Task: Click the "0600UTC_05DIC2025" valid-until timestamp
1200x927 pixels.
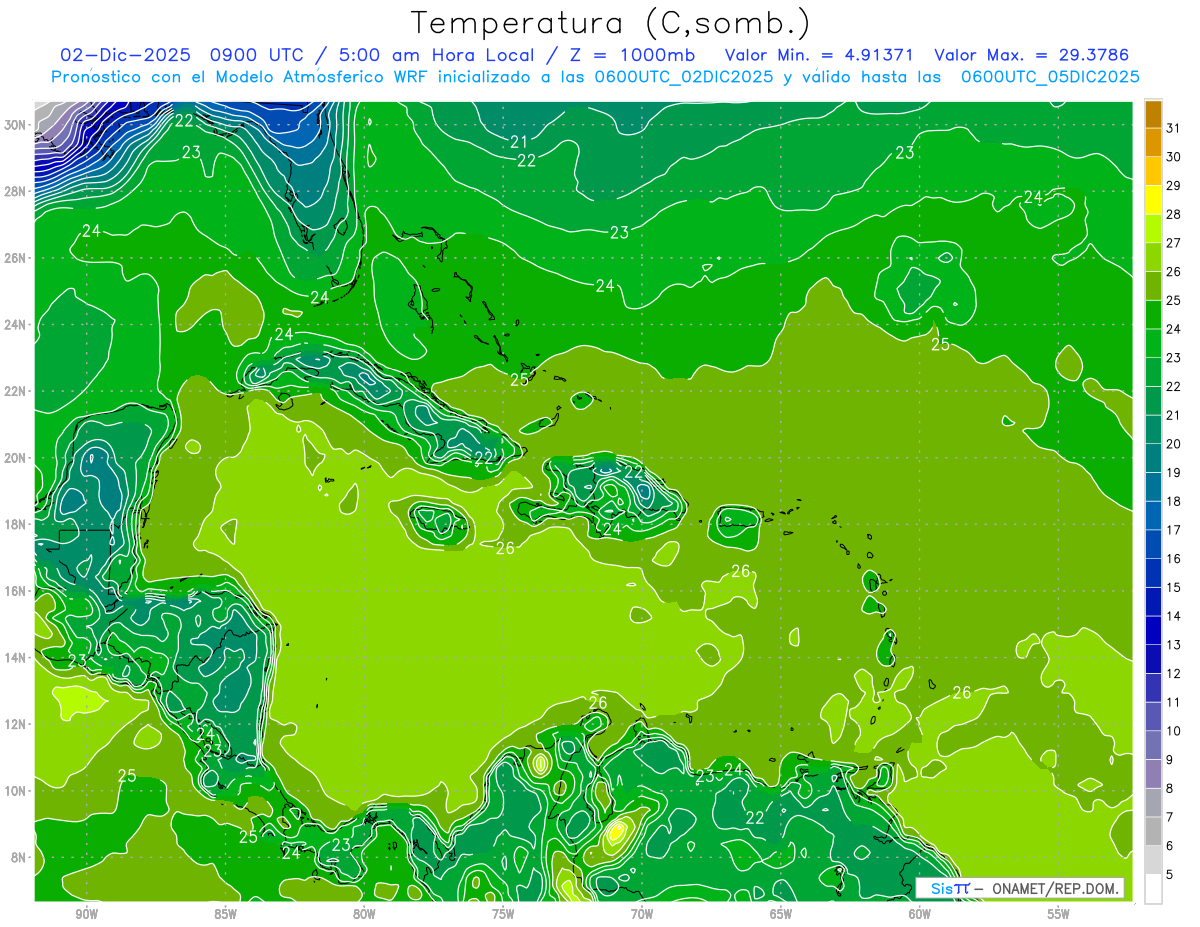Action: tap(1051, 77)
